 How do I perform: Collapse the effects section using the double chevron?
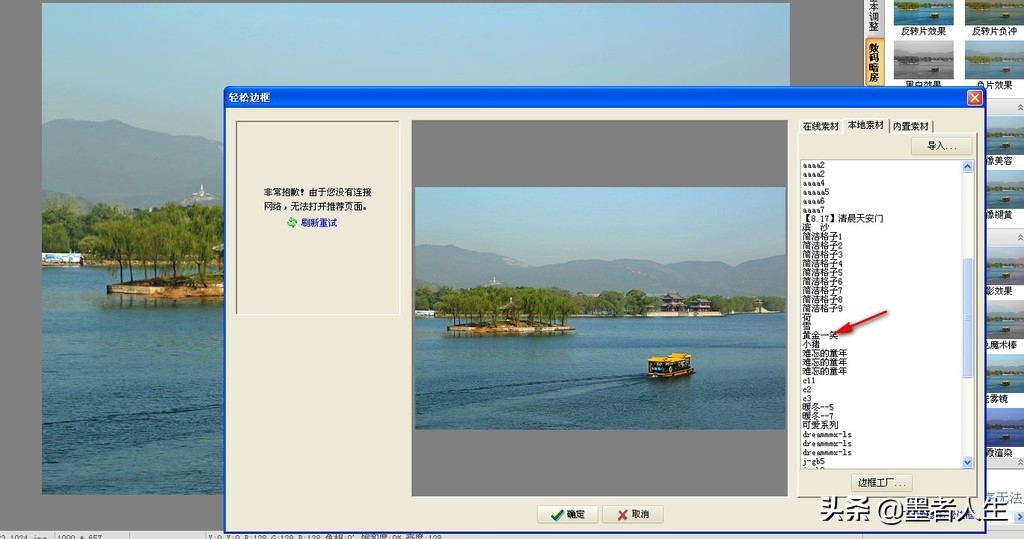click(x=1019, y=106)
